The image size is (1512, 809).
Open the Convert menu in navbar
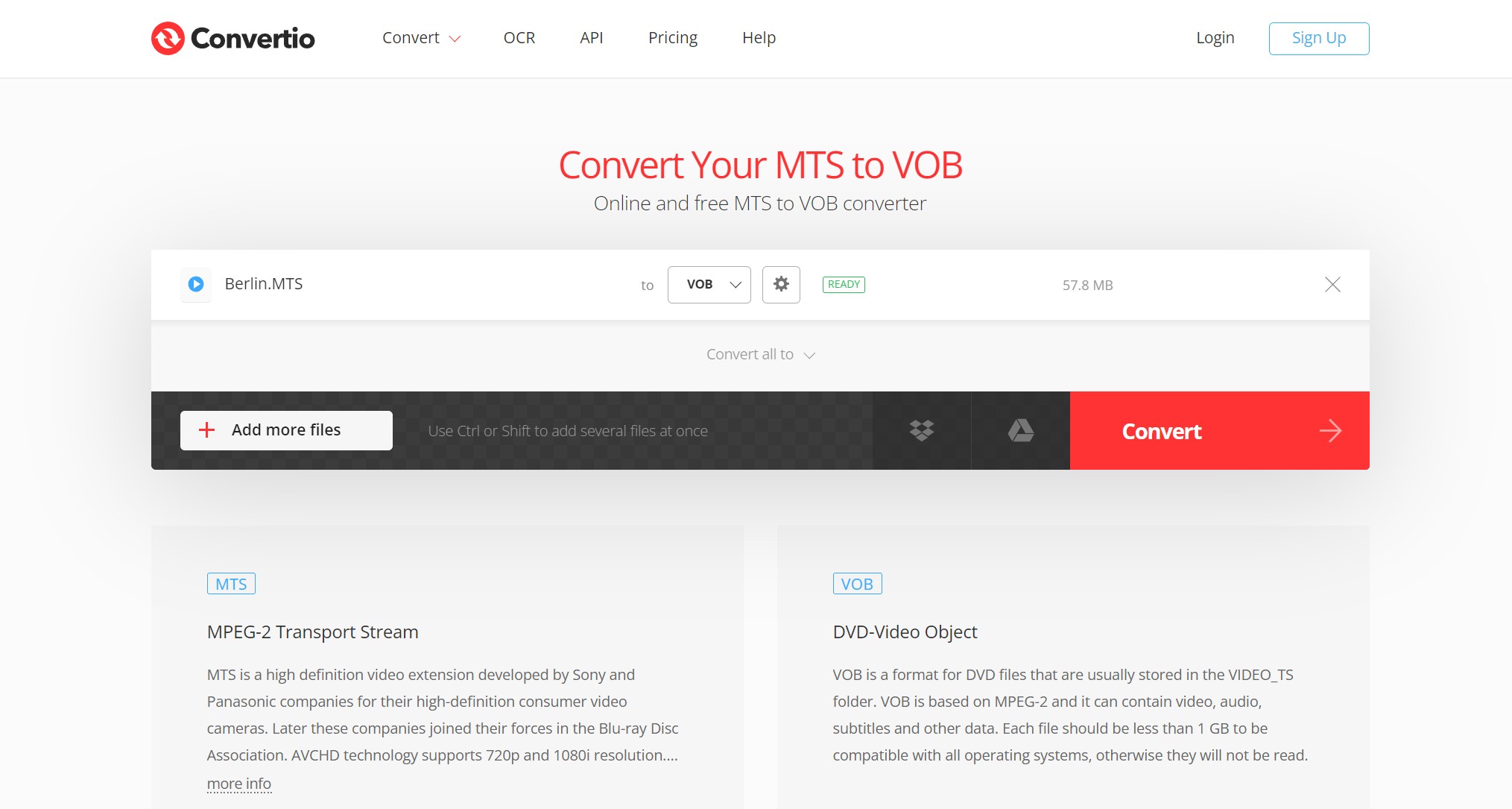(420, 37)
